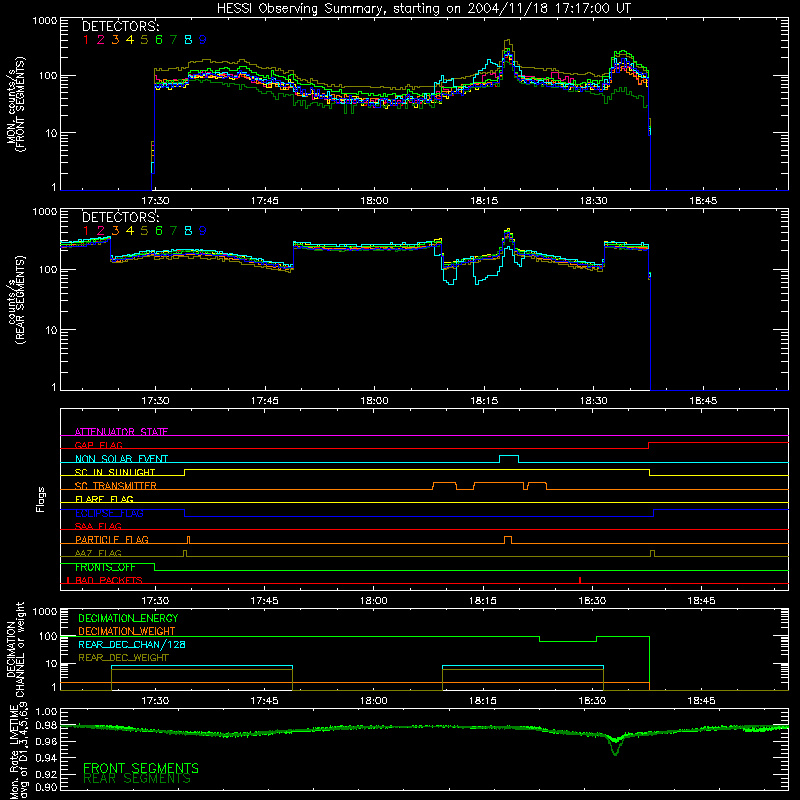Click the NON_SOLAR_EVENT flag label
This screenshot has width=800, height=800.
point(121,459)
